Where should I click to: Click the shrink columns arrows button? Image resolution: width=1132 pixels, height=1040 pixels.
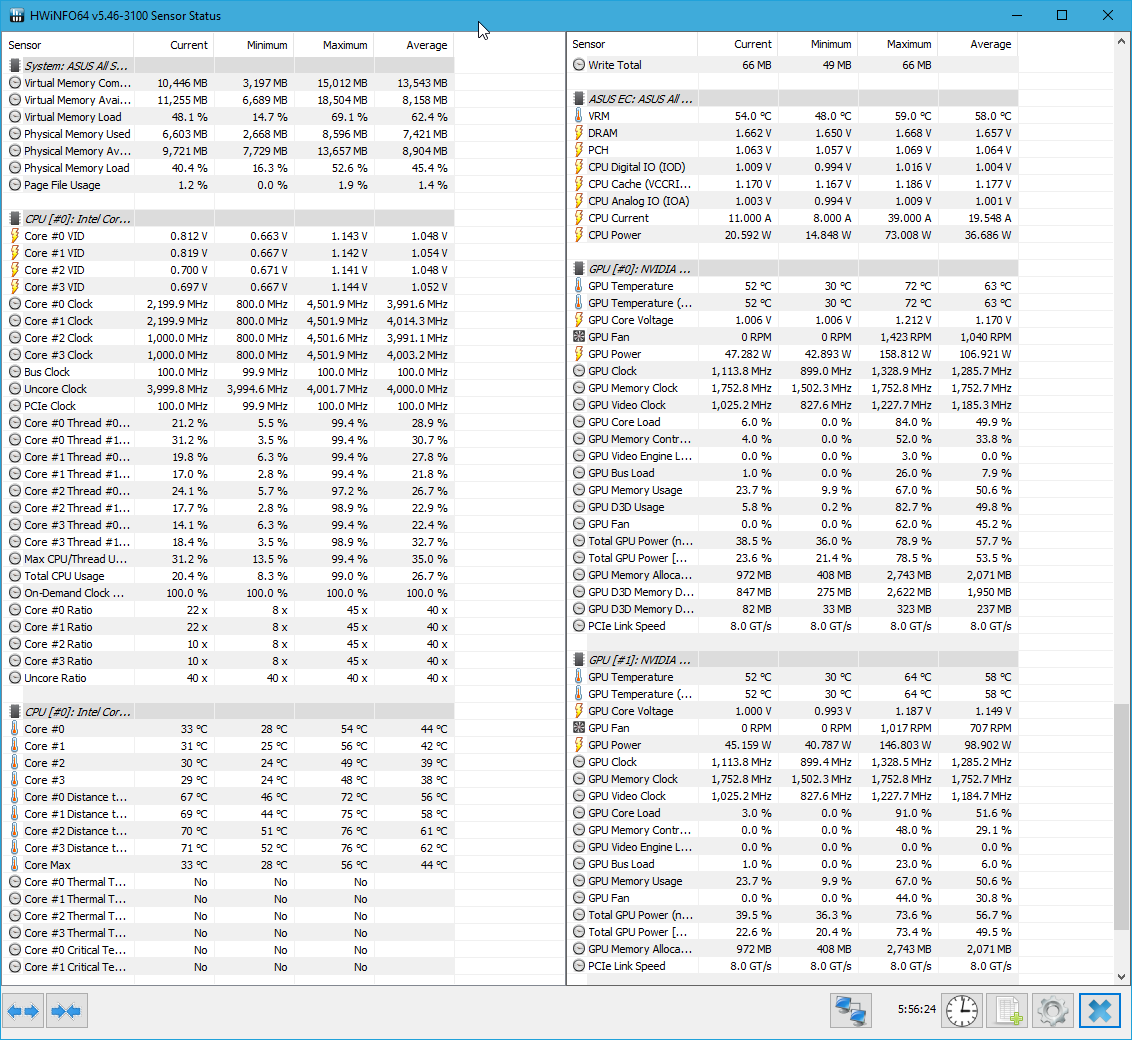click(67, 1011)
